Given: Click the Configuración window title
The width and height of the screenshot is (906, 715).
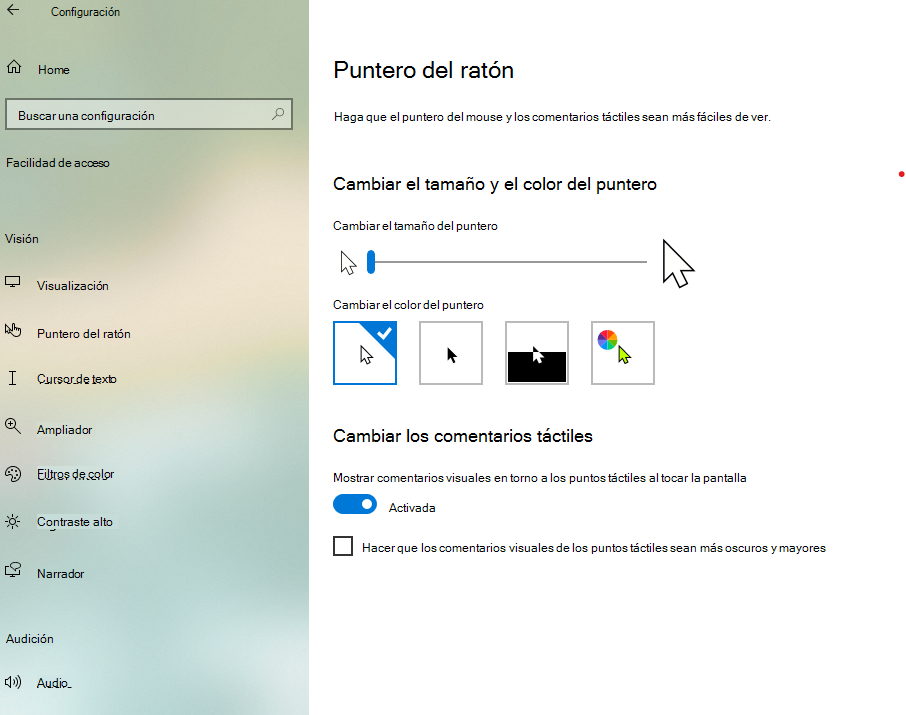Looking at the screenshot, I should 86,12.
